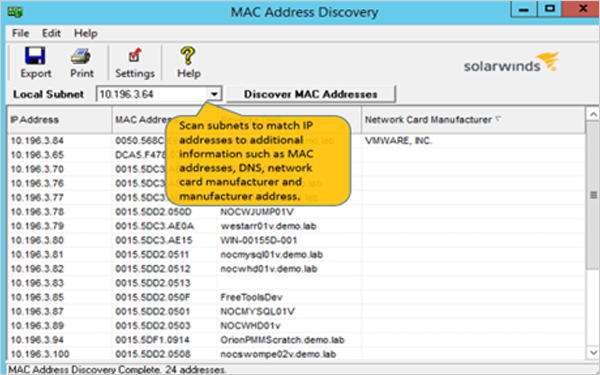Click the vertical scrollbar thumb
The height and width of the screenshot is (375, 600).
click(593, 195)
